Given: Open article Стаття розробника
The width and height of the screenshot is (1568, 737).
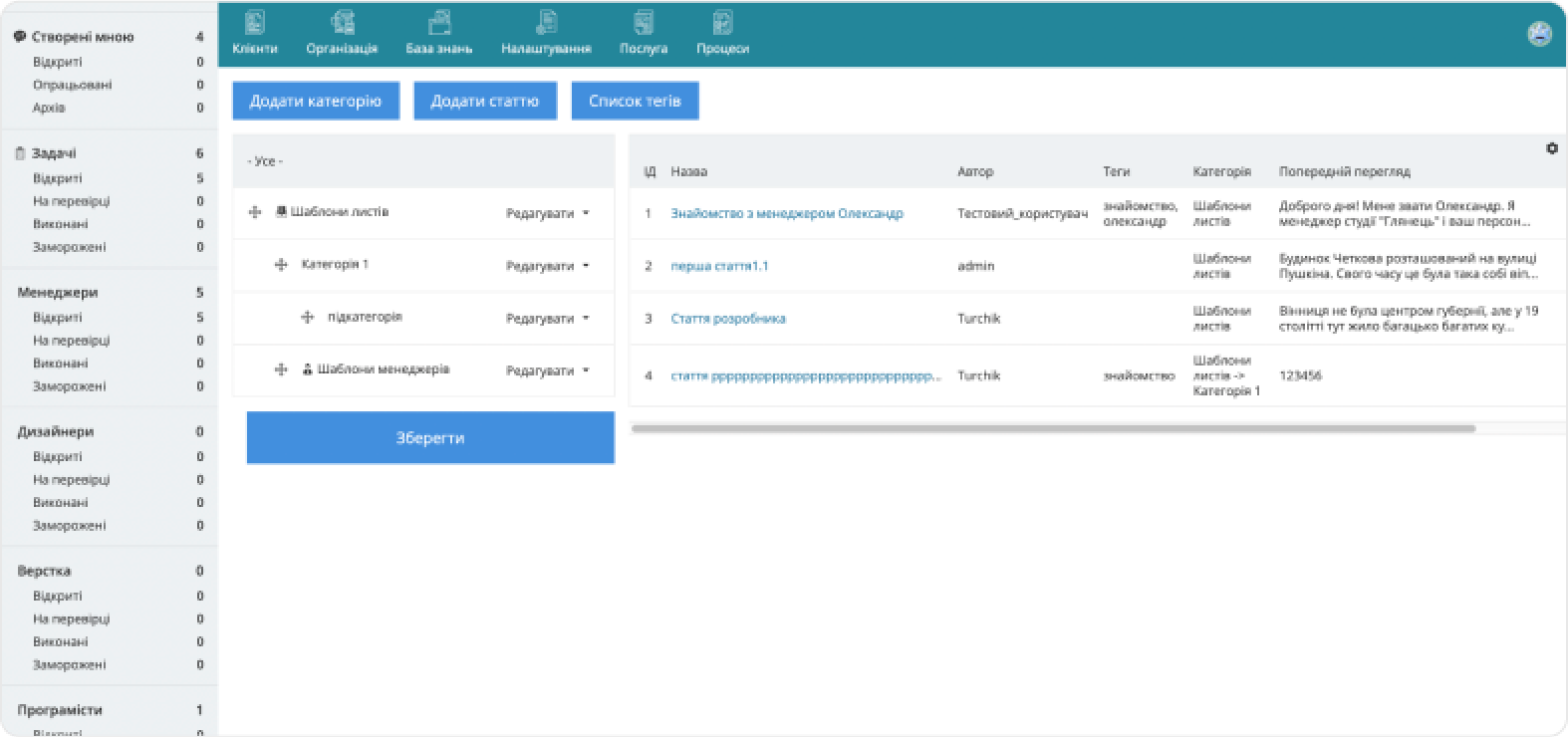Looking at the screenshot, I should point(728,319).
